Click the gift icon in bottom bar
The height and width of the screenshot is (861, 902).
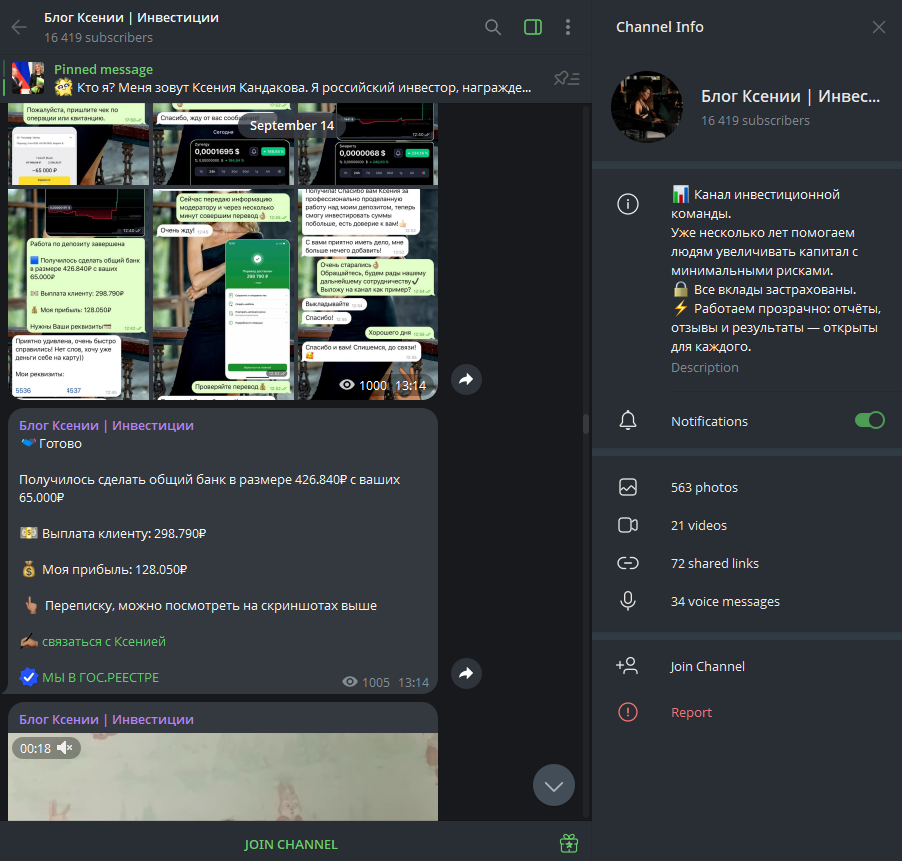pyautogui.click(x=569, y=844)
